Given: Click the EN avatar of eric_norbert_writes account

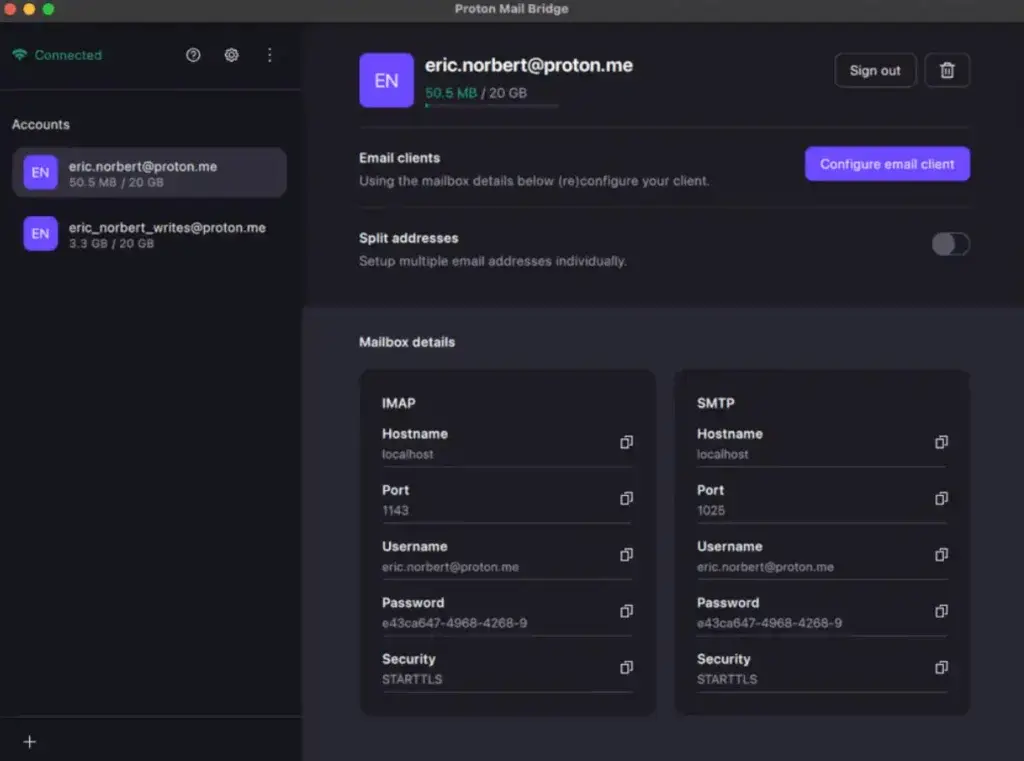Looking at the screenshot, I should pos(40,233).
